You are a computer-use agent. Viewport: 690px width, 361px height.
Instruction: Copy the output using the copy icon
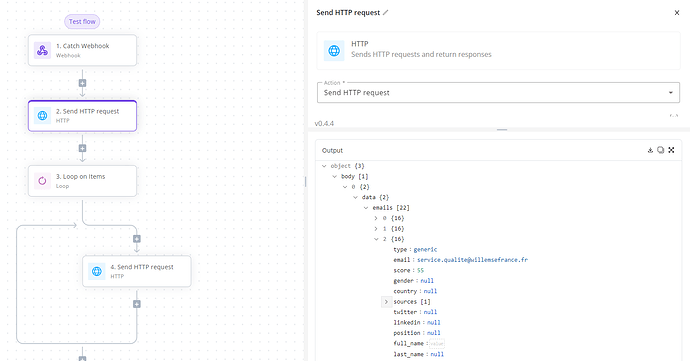click(661, 150)
